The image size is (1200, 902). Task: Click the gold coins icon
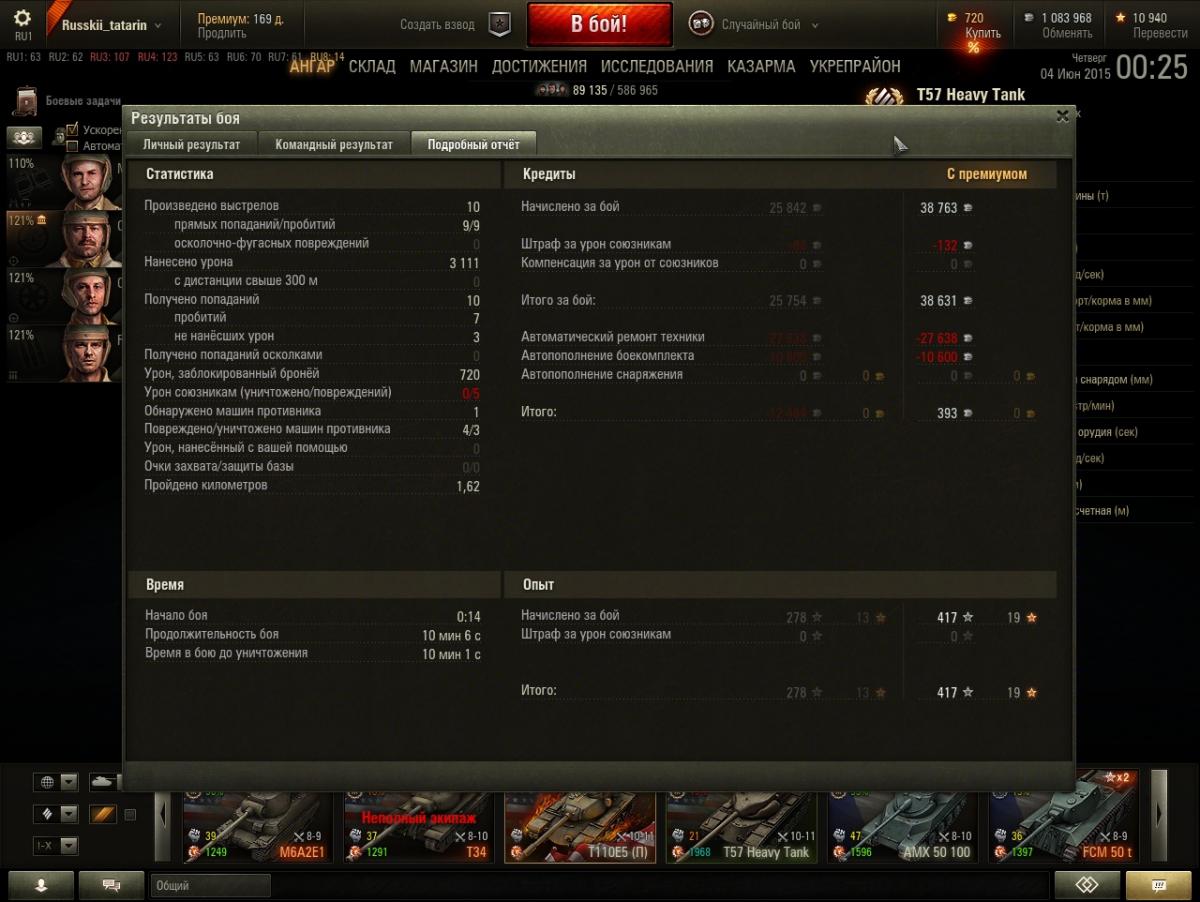pyautogui.click(x=951, y=18)
